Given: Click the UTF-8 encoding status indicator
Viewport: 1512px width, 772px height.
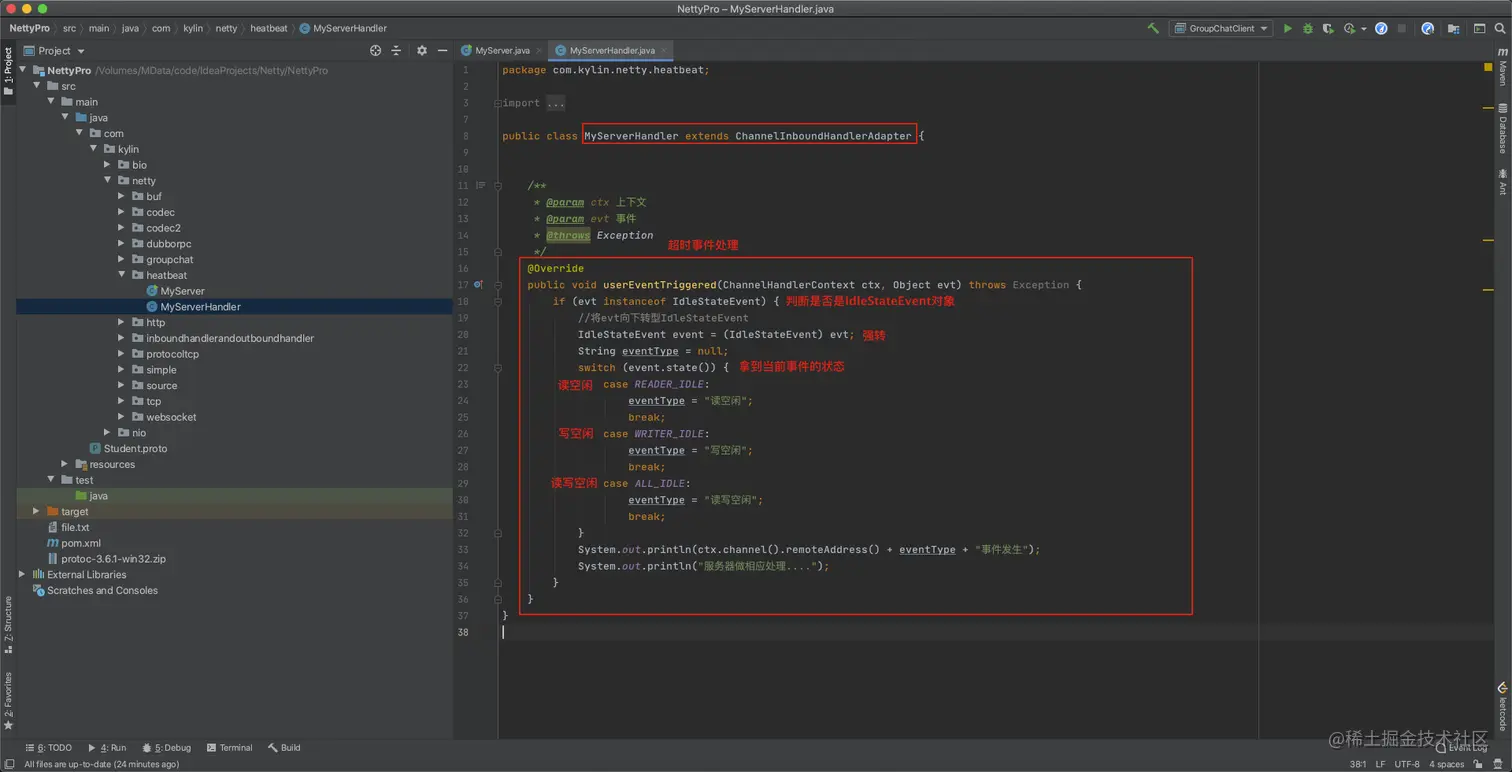Looking at the screenshot, I should coord(1406,764).
